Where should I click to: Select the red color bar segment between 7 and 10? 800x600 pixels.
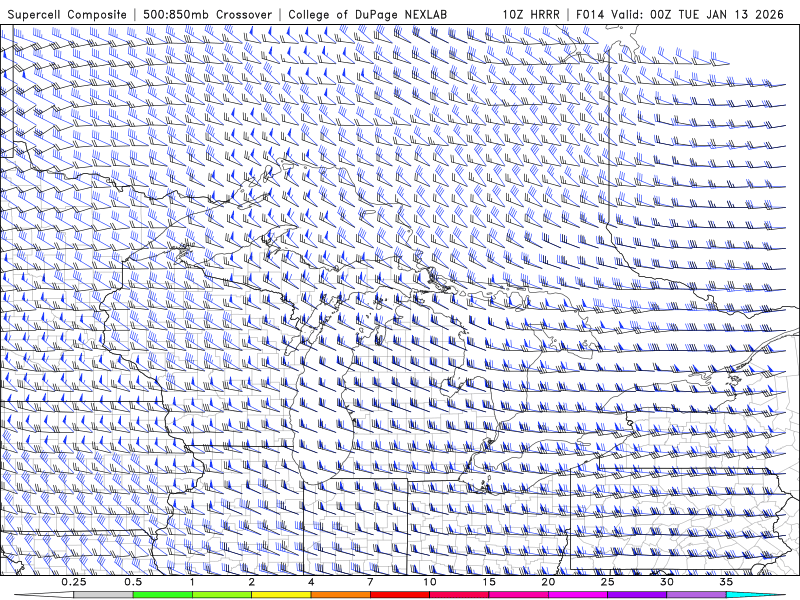click(x=399, y=595)
